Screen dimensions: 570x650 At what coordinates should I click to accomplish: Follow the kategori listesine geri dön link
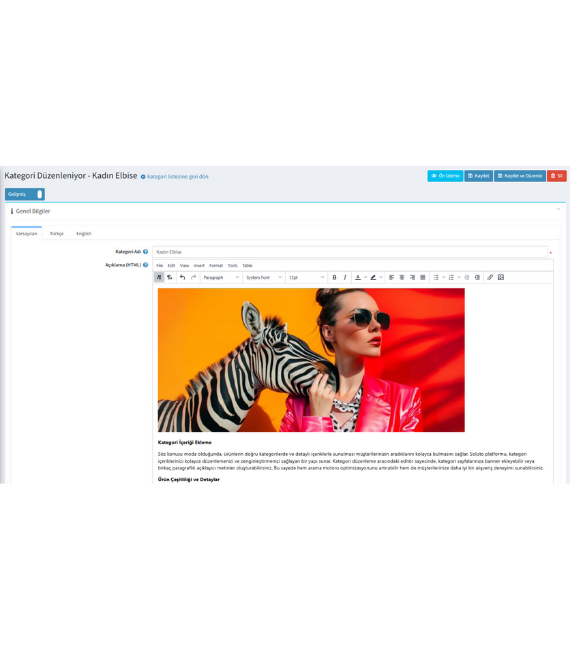pyautogui.click(x=177, y=177)
